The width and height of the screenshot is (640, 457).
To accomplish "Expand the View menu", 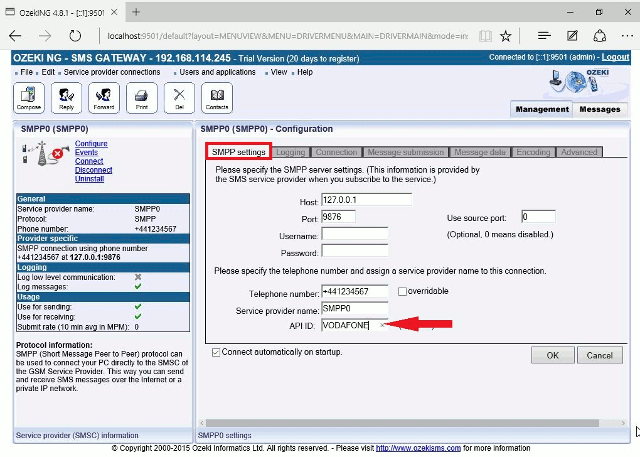I will pyautogui.click(x=278, y=72).
